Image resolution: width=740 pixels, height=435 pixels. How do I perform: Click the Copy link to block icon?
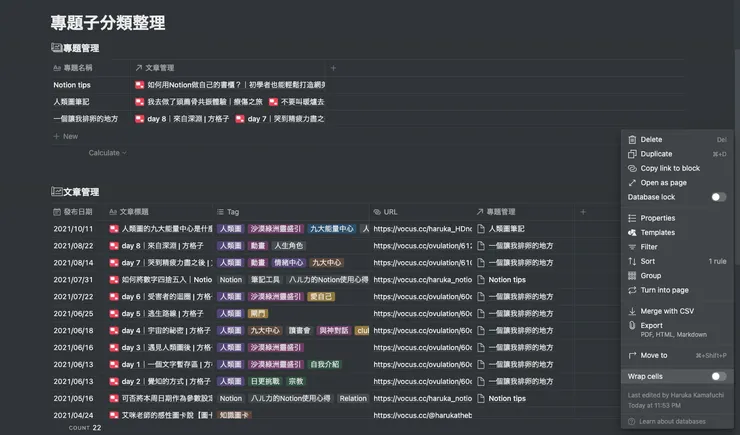632,168
